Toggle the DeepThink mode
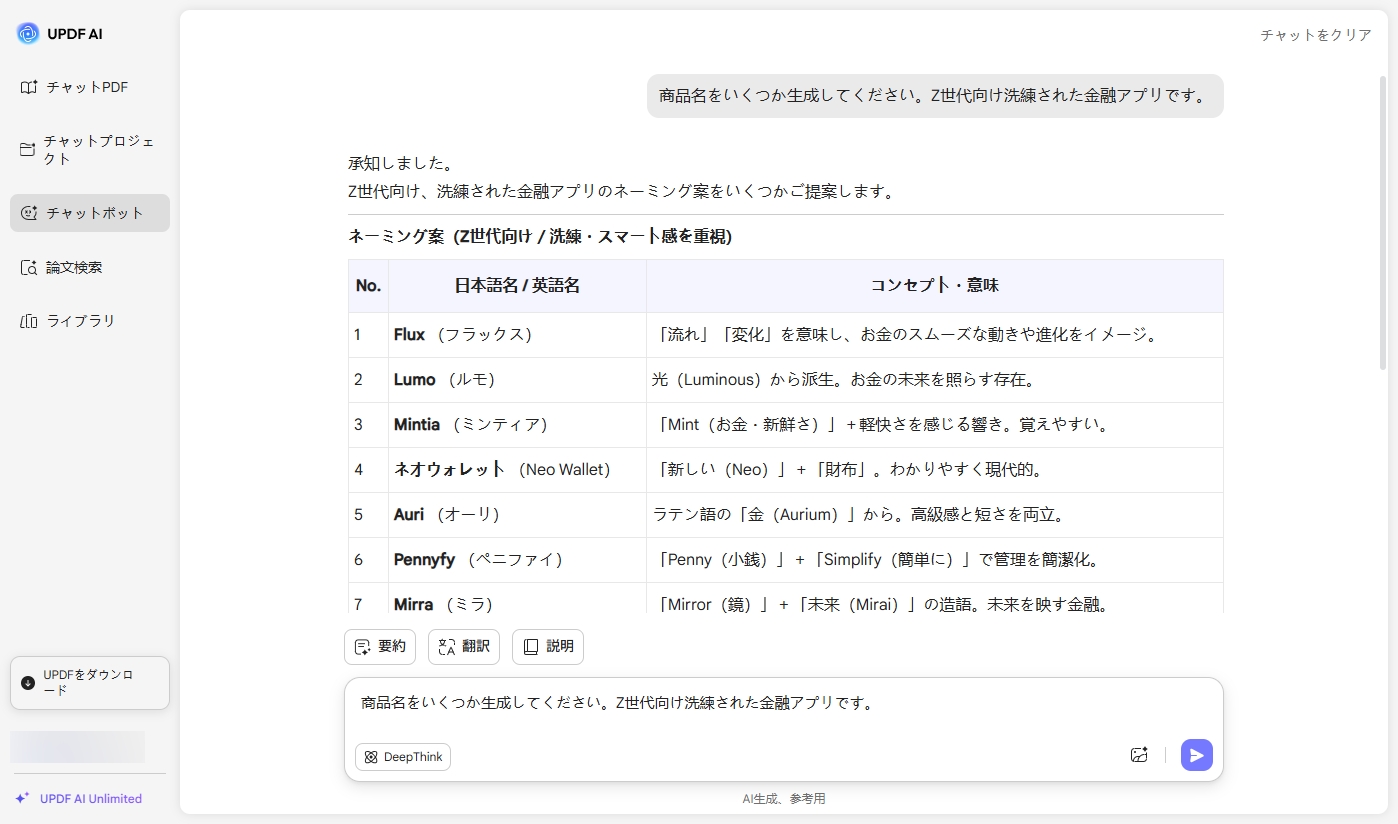 pos(403,757)
